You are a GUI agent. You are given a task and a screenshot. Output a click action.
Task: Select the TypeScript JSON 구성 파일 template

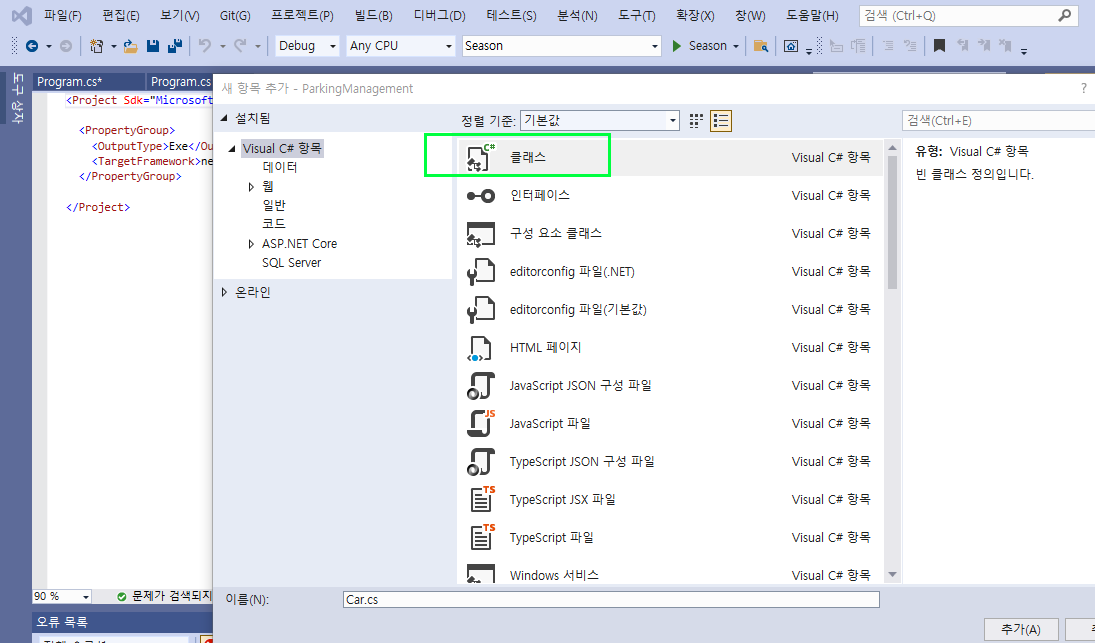(x=670, y=461)
